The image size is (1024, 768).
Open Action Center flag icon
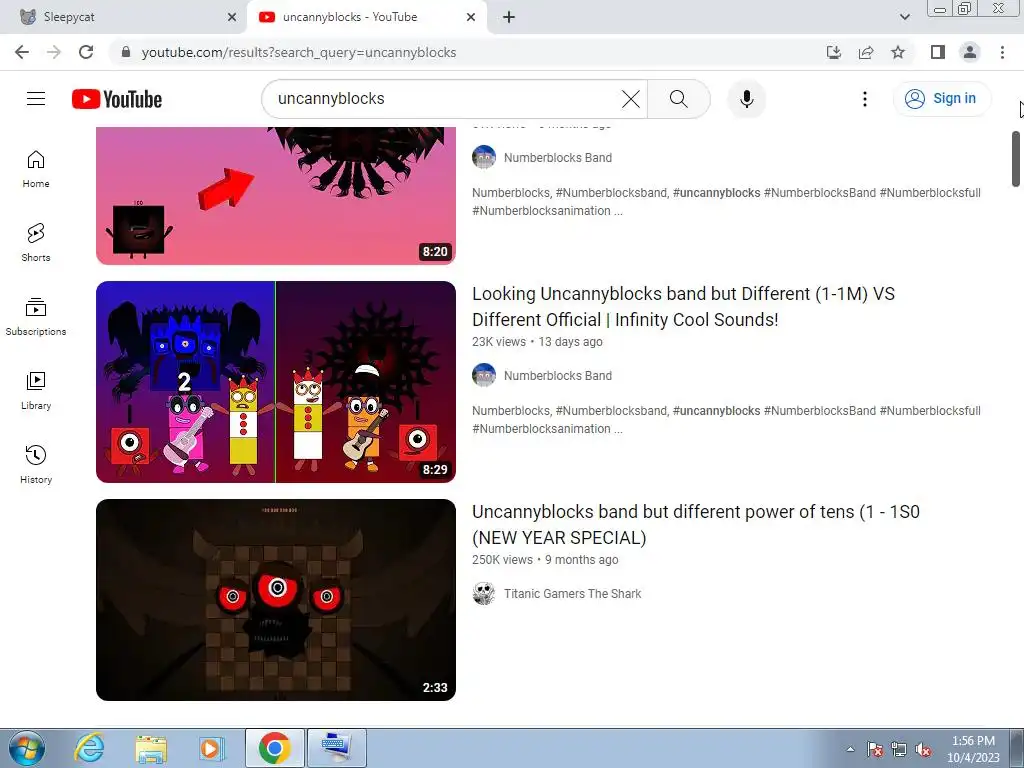pos(875,749)
